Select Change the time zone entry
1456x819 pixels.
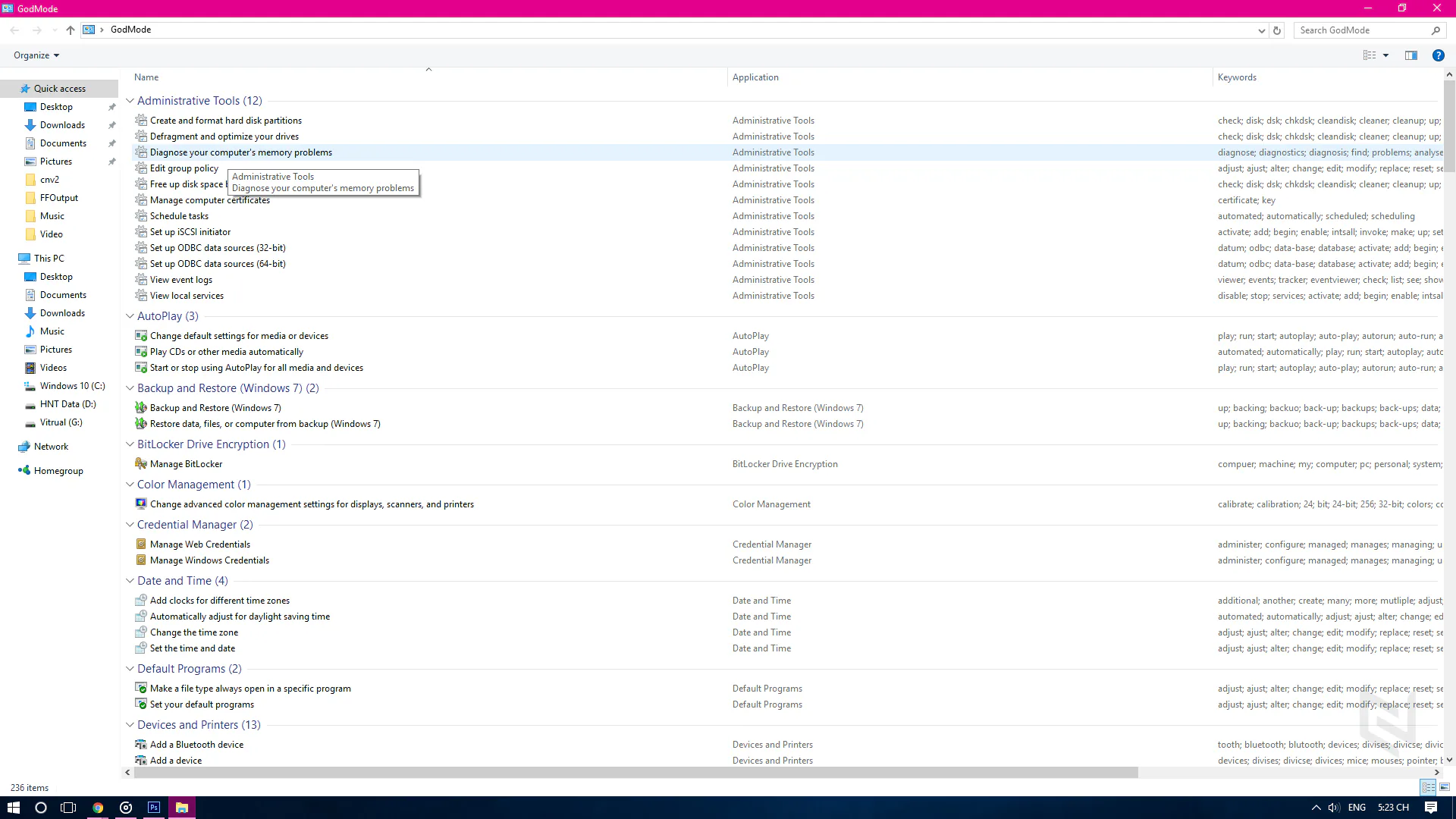[194, 632]
